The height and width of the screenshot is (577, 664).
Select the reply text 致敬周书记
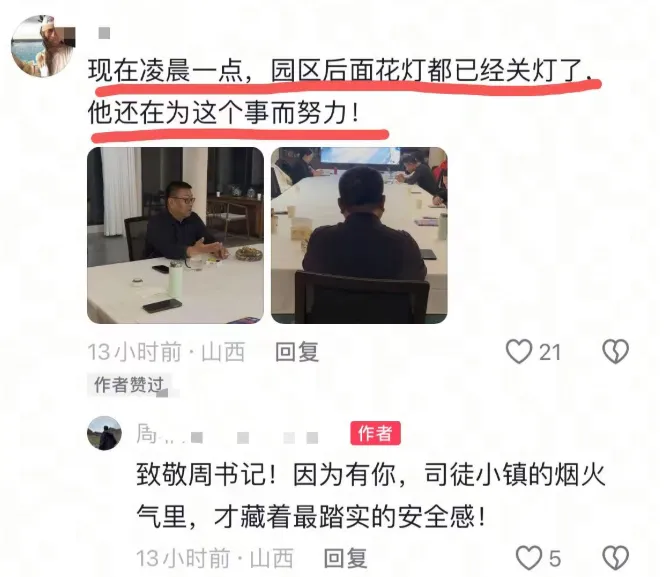point(202,475)
